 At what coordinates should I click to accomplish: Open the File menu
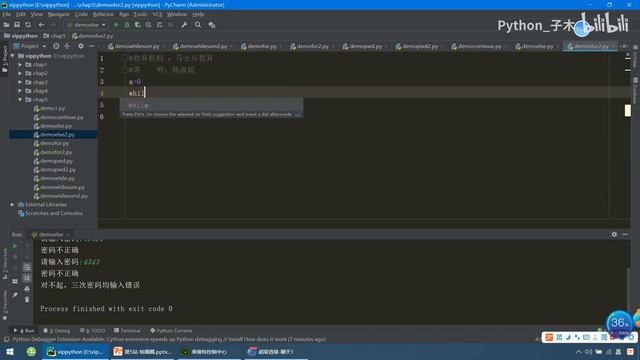pos(7,14)
